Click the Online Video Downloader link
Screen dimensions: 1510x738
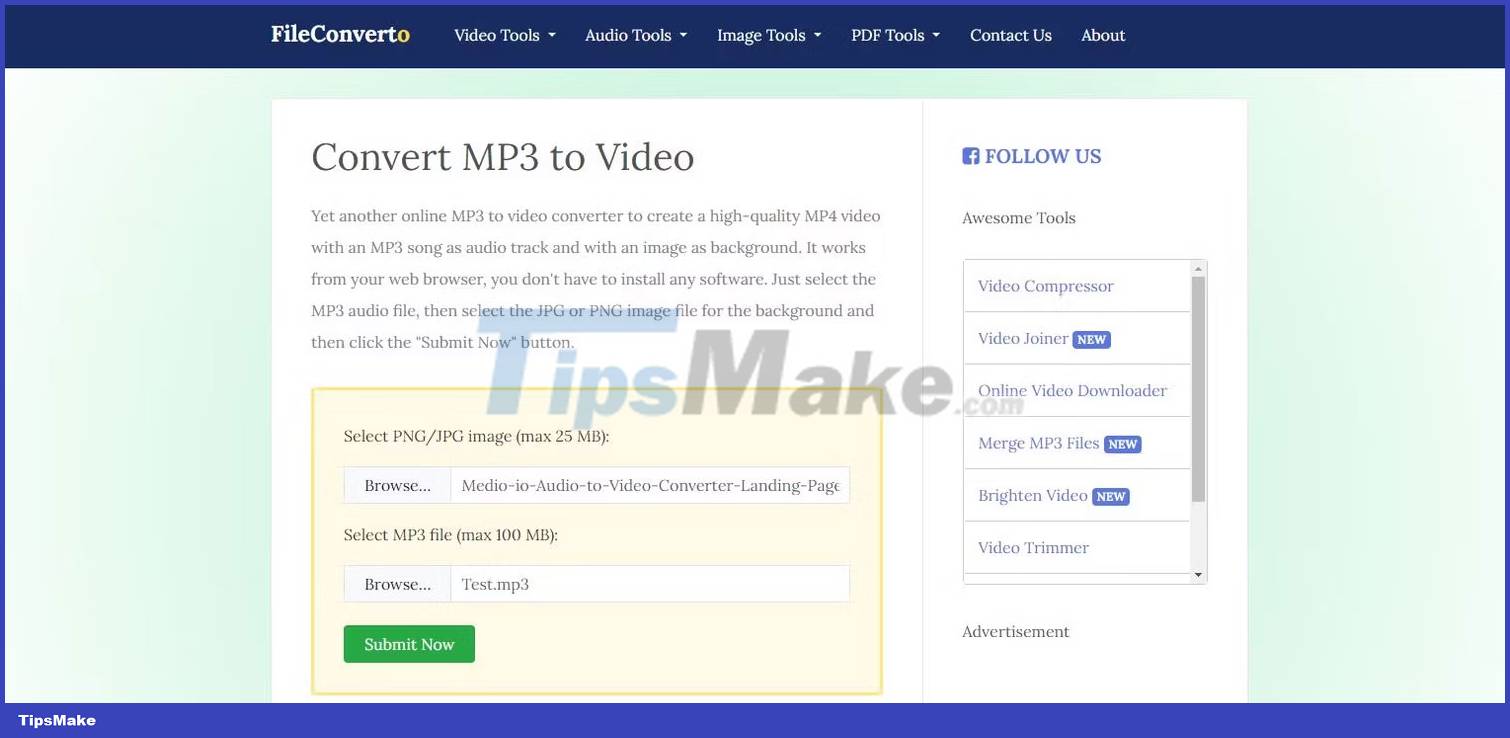[x=1072, y=390]
